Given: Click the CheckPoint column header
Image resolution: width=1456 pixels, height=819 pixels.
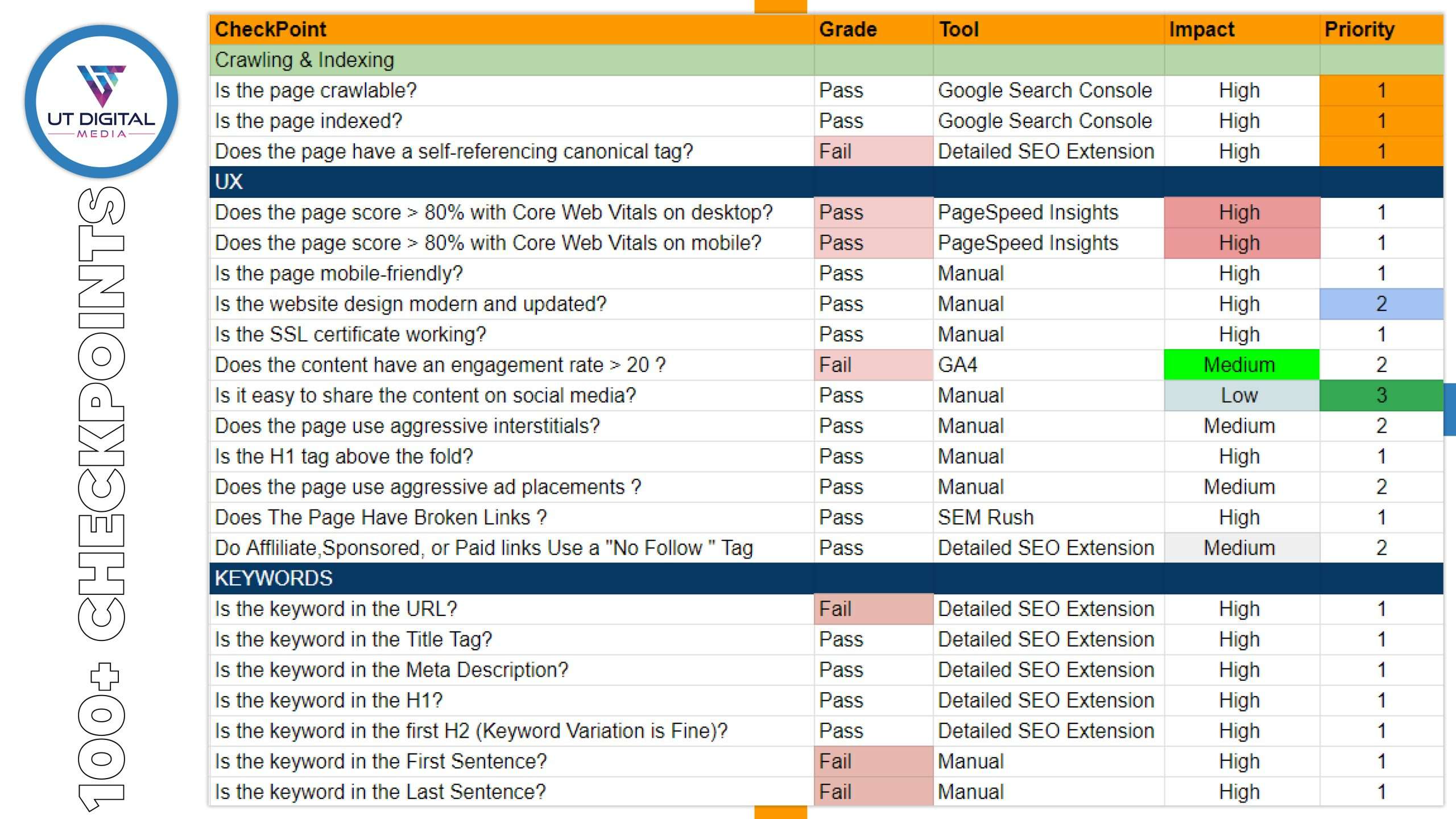Looking at the screenshot, I should 271,30.
